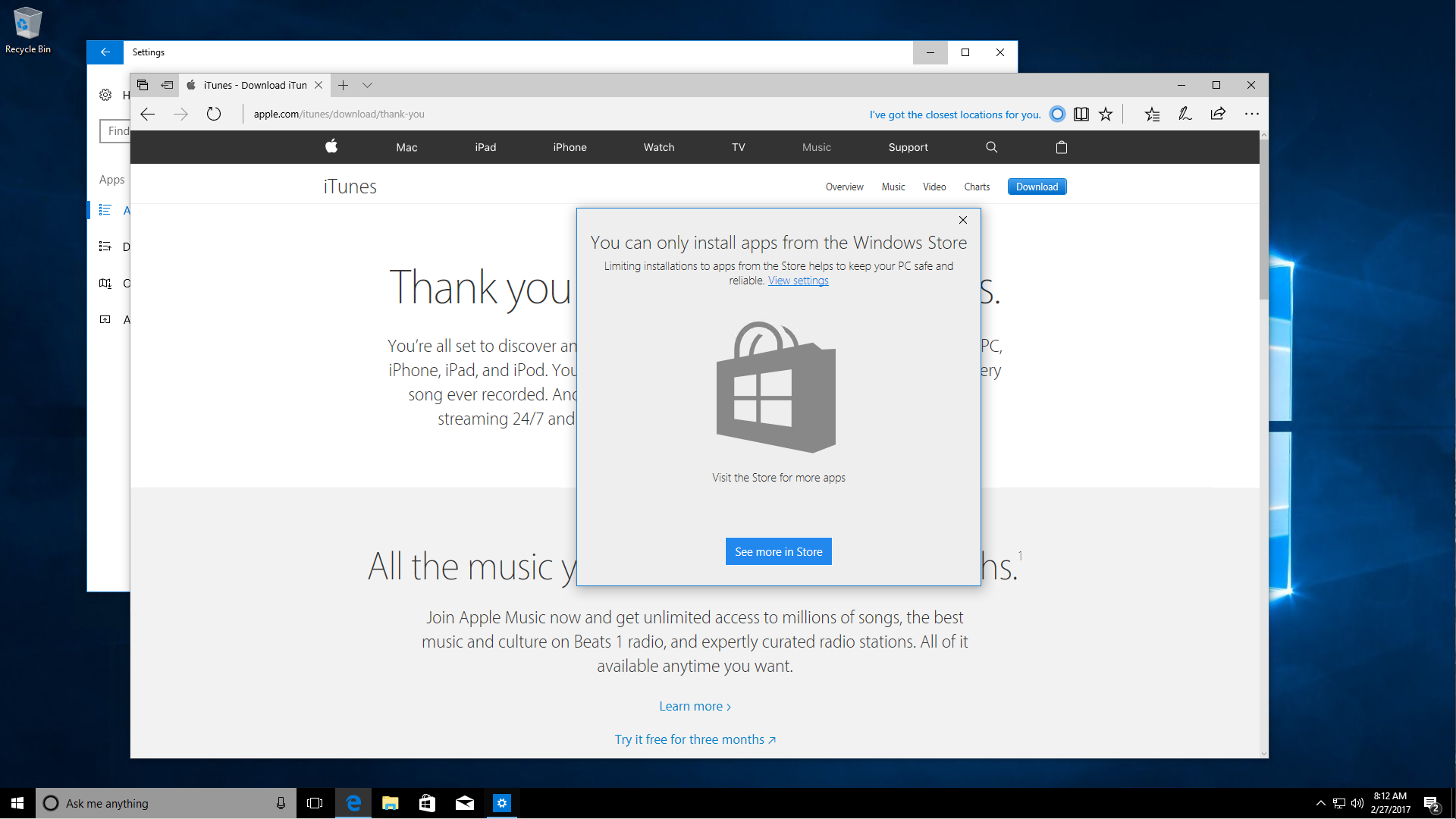Image resolution: width=1456 pixels, height=819 pixels.
Task: Select Apps & features list icon in Settings
Action: (105, 210)
